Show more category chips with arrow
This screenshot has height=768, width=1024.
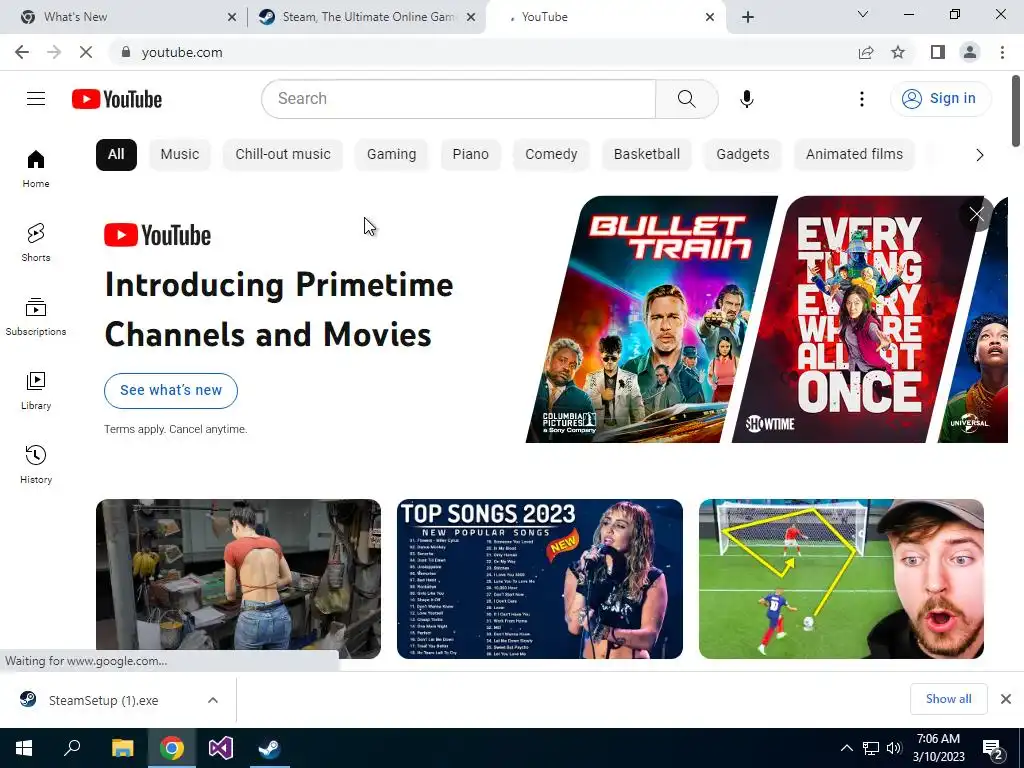[x=979, y=155]
